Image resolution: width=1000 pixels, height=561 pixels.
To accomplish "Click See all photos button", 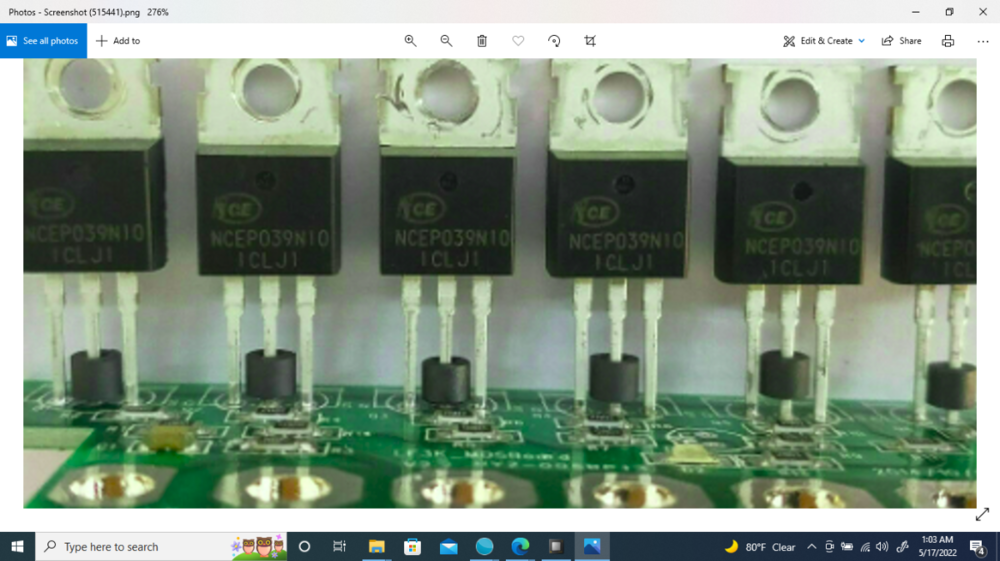I will tap(43, 41).
